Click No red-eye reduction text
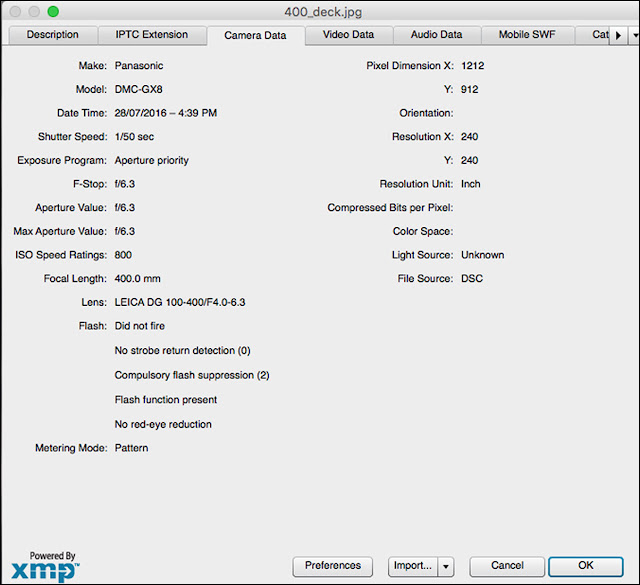640x585 pixels. [x=163, y=425]
